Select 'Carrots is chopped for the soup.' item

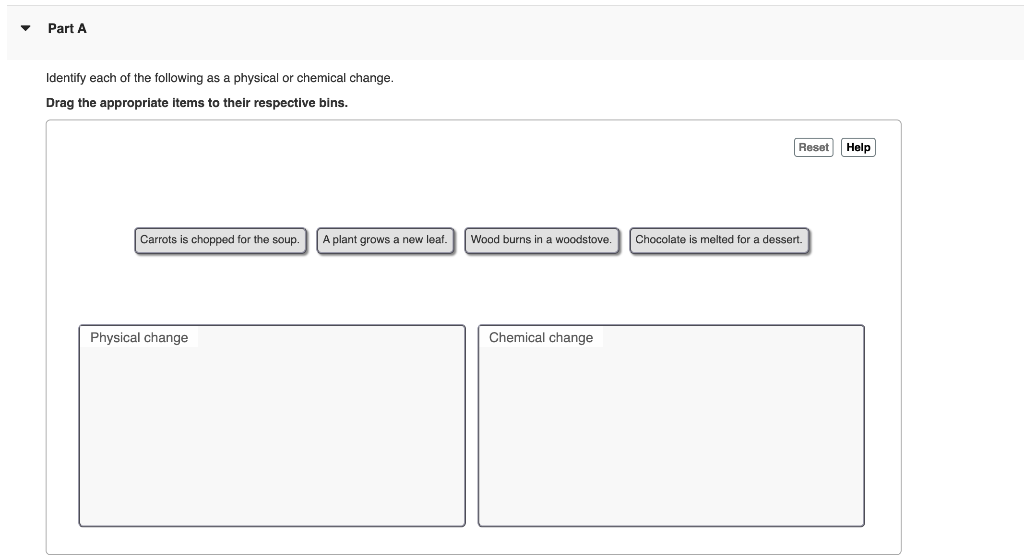220,240
